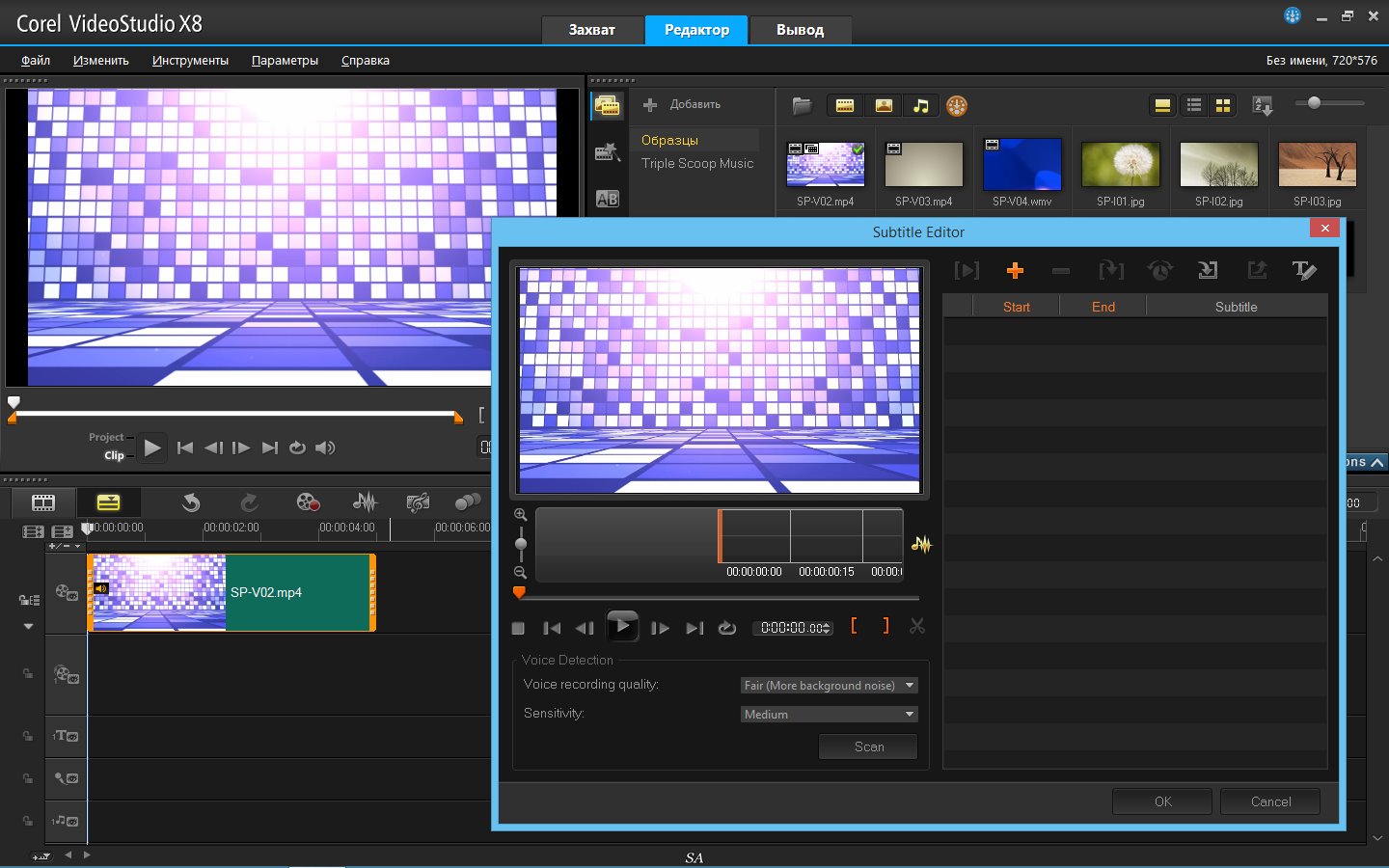Click the waveform view icon beside subtitle timeline
Screen dimensions: 1389x868
click(922, 545)
